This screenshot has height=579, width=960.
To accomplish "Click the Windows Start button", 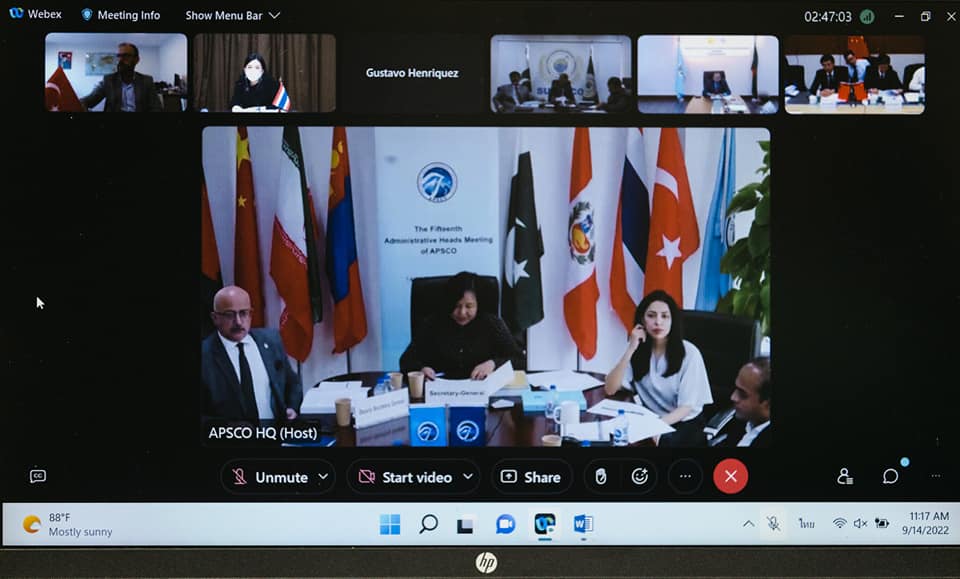I will (x=390, y=524).
